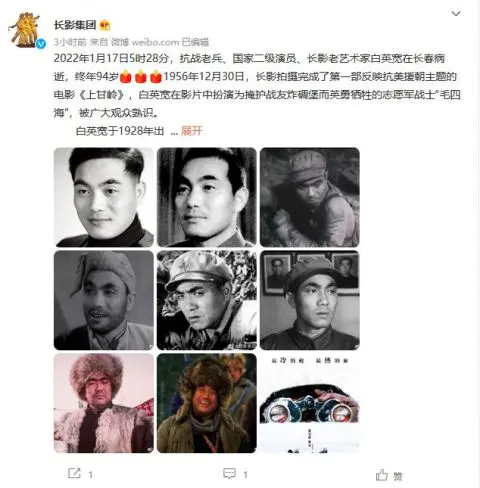Open photo of man wearing head wrap
The width and height of the screenshot is (480, 488).
104,300
